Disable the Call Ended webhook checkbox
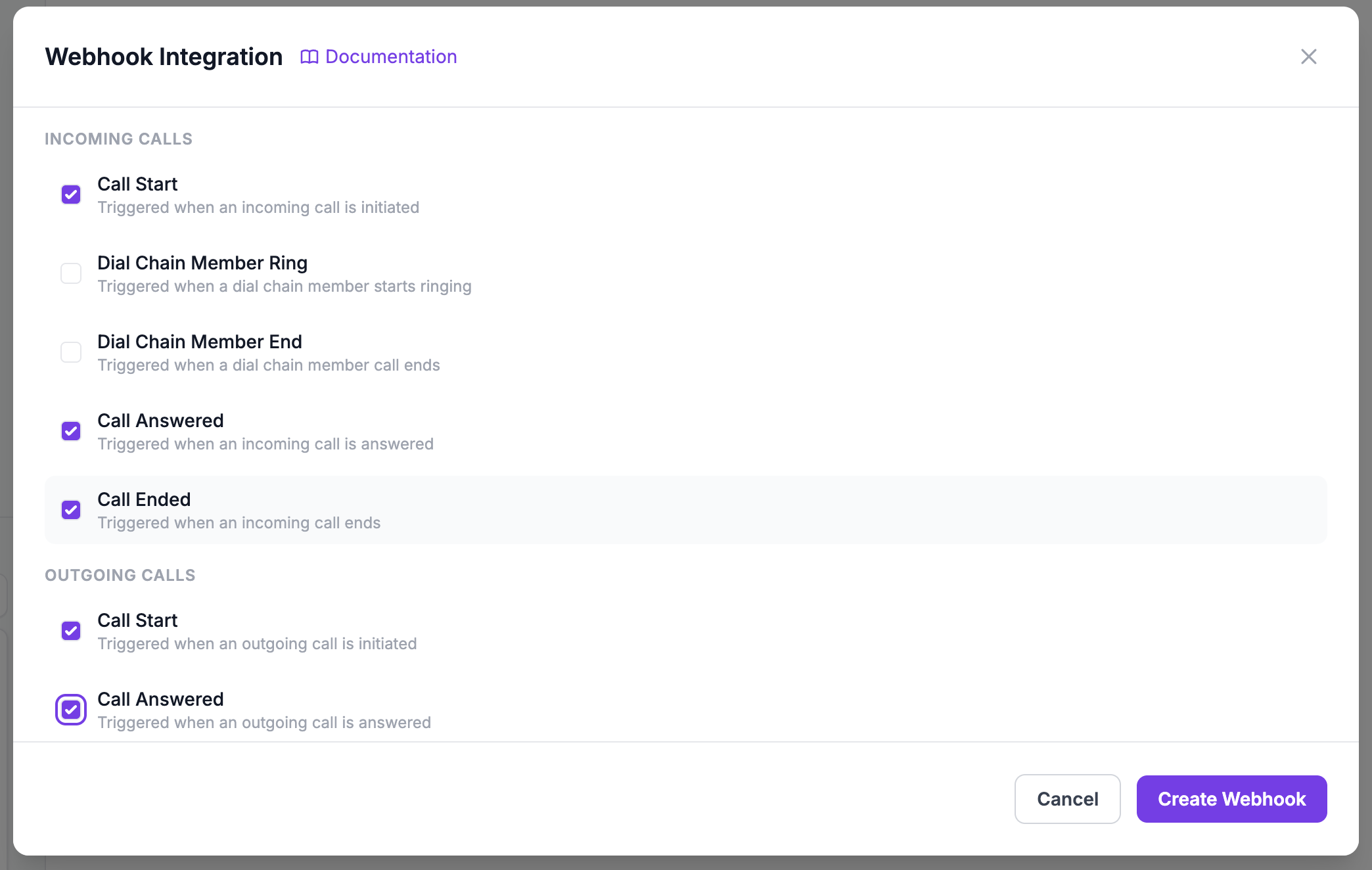Viewport: 1372px width, 870px height. 71,510
